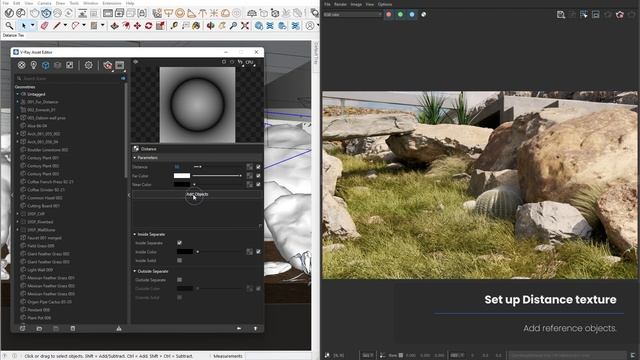Toggle green channel in frame buffer
The image size is (640, 360).
click(400, 14)
